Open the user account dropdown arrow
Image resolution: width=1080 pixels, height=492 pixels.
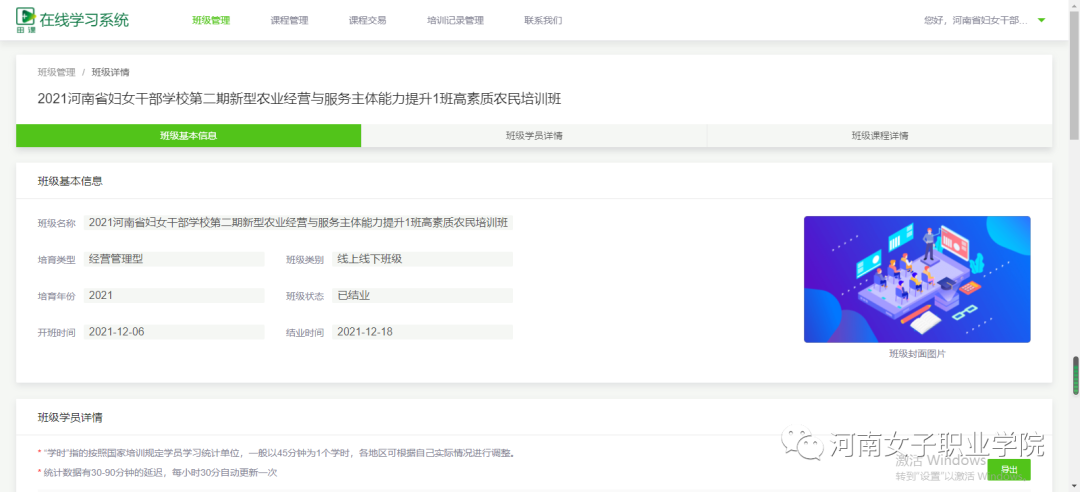1041,20
